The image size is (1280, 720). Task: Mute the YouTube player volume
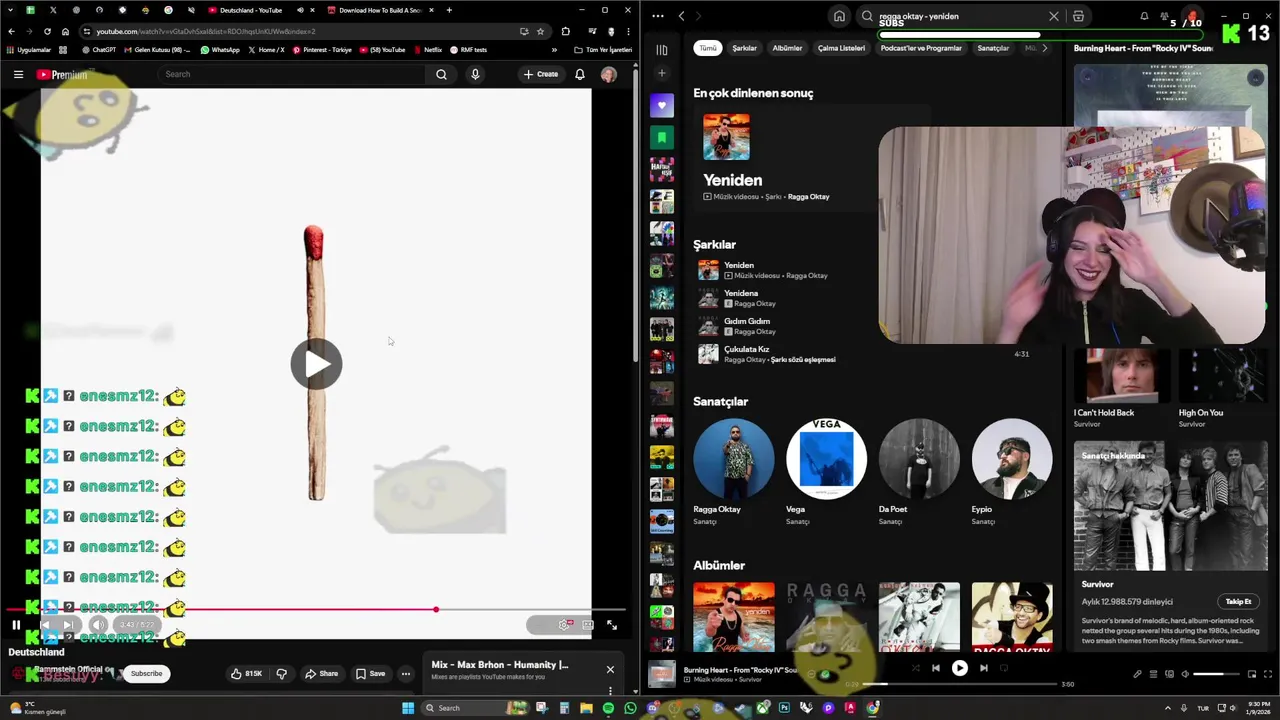coord(98,625)
